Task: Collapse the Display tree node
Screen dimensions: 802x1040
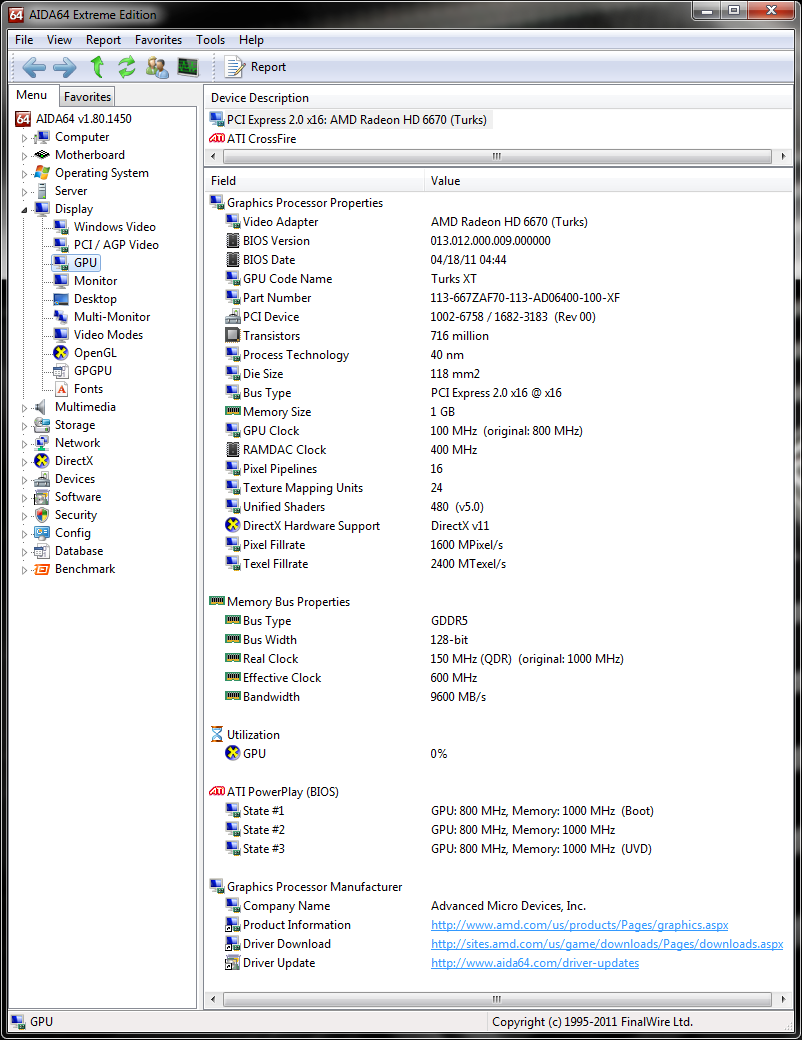Action: (25, 210)
